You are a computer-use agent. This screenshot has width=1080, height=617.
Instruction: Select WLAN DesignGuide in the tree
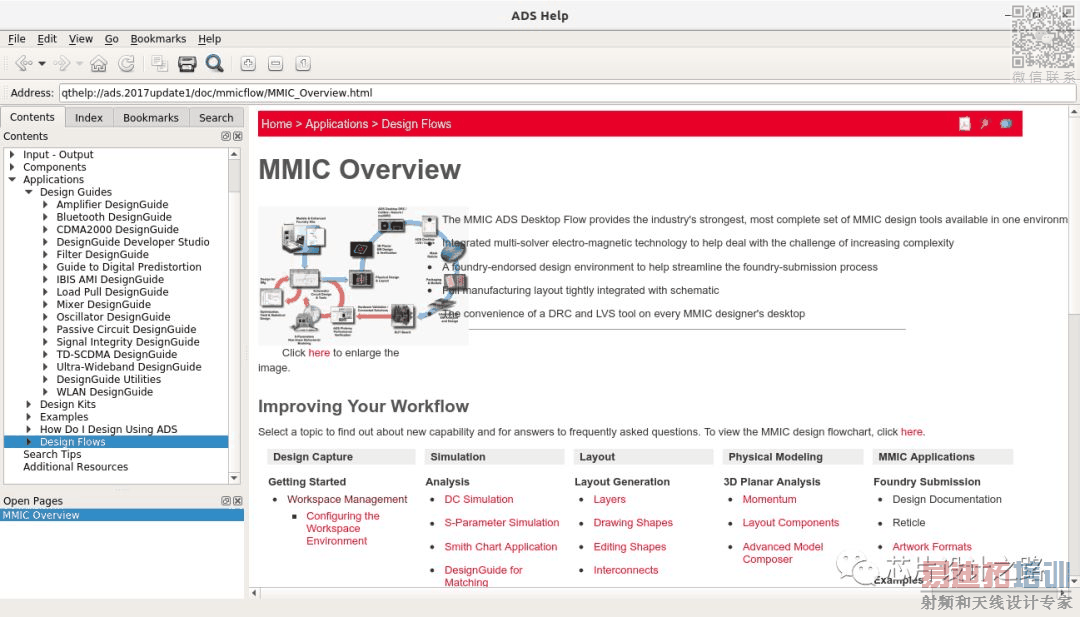tap(105, 392)
